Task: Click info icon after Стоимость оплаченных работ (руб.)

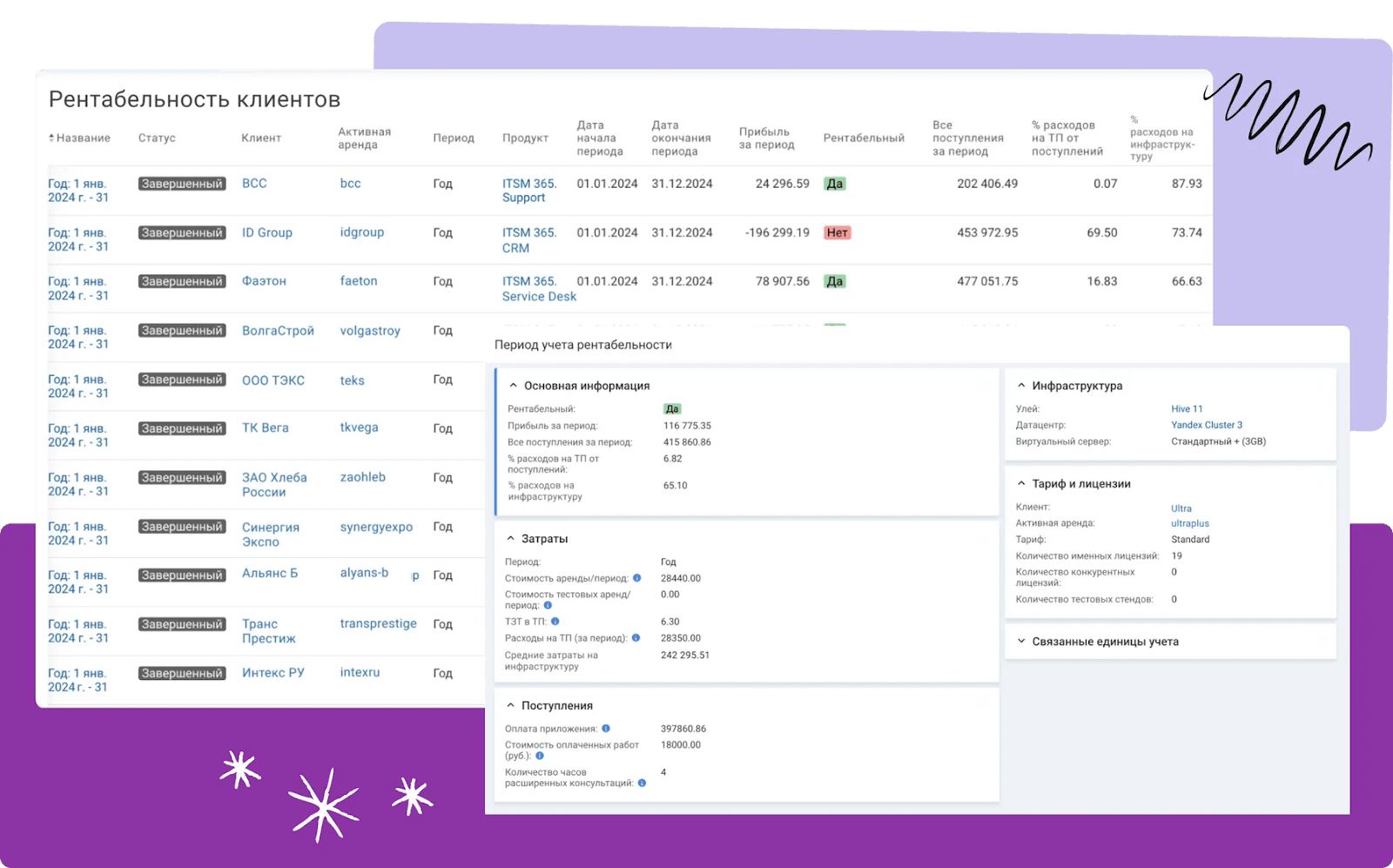Action: 540,756
